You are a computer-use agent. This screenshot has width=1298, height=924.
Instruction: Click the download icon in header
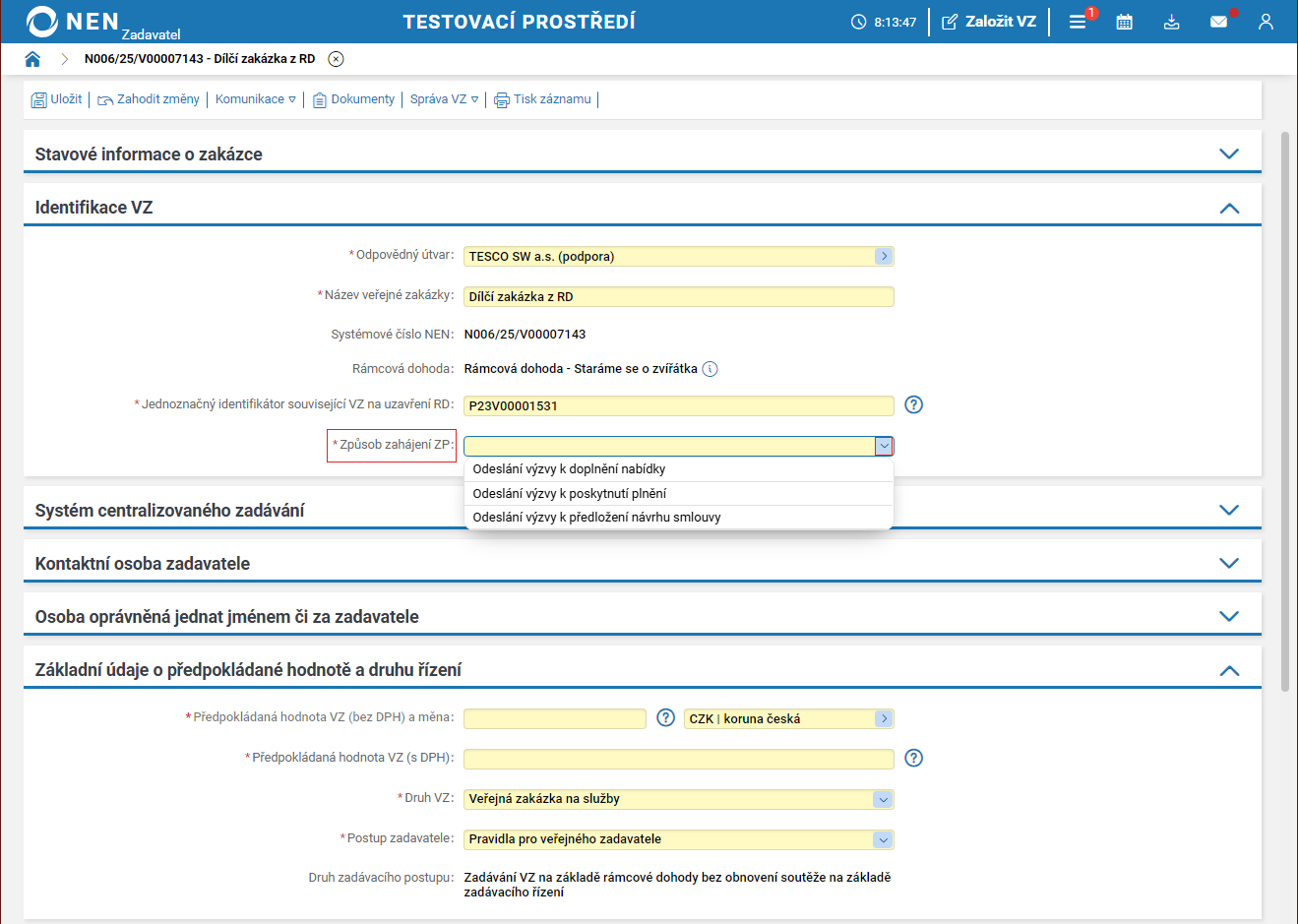tap(1171, 22)
